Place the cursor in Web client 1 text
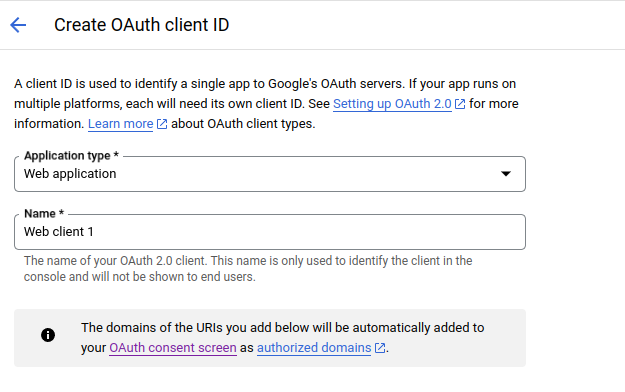 [59, 232]
